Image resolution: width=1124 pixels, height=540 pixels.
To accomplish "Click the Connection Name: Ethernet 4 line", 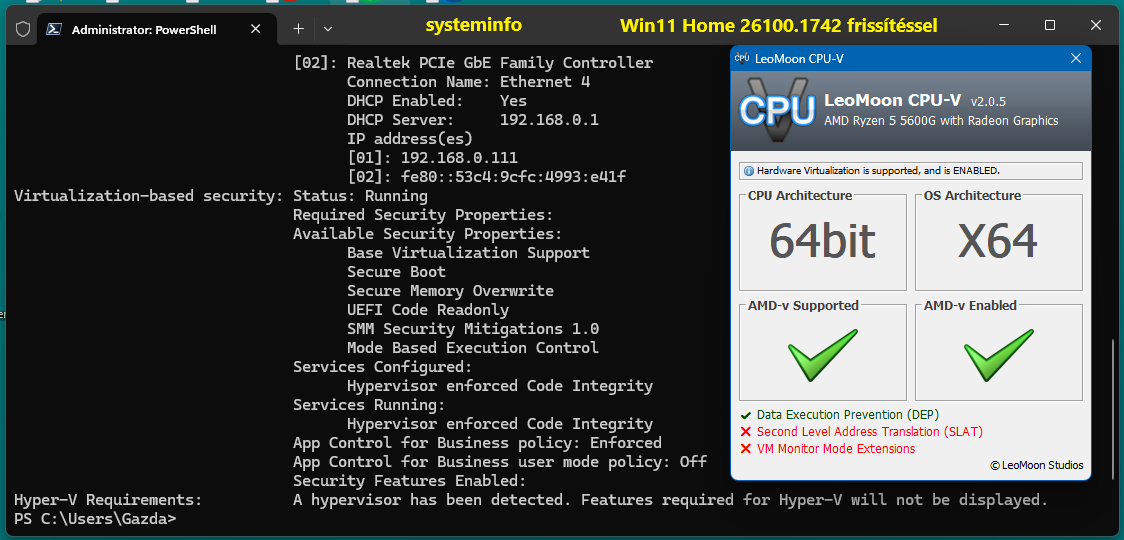I will (468, 82).
